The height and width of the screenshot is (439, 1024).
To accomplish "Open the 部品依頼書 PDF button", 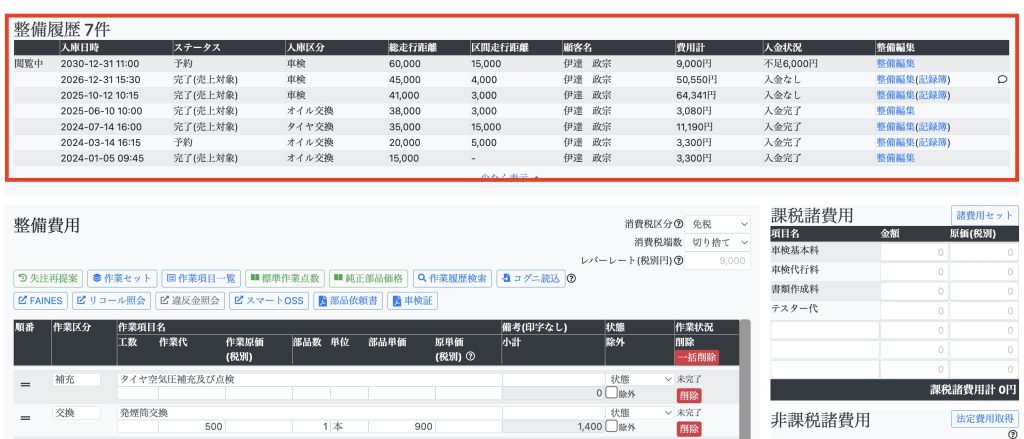I will tap(349, 300).
